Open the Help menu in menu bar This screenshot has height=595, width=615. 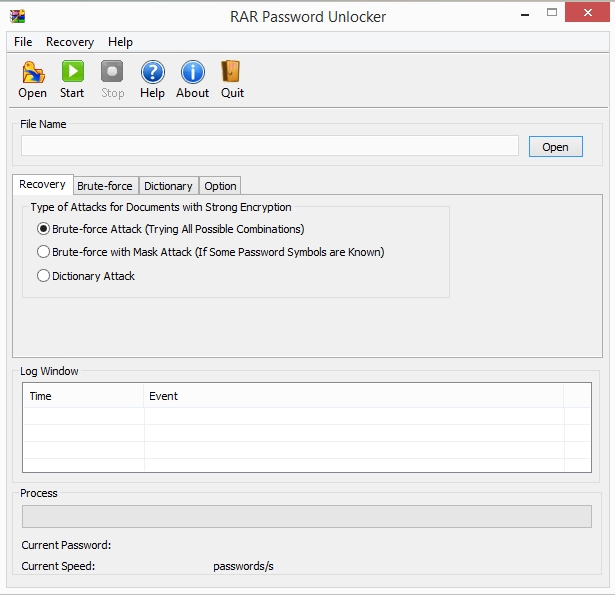[x=120, y=42]
